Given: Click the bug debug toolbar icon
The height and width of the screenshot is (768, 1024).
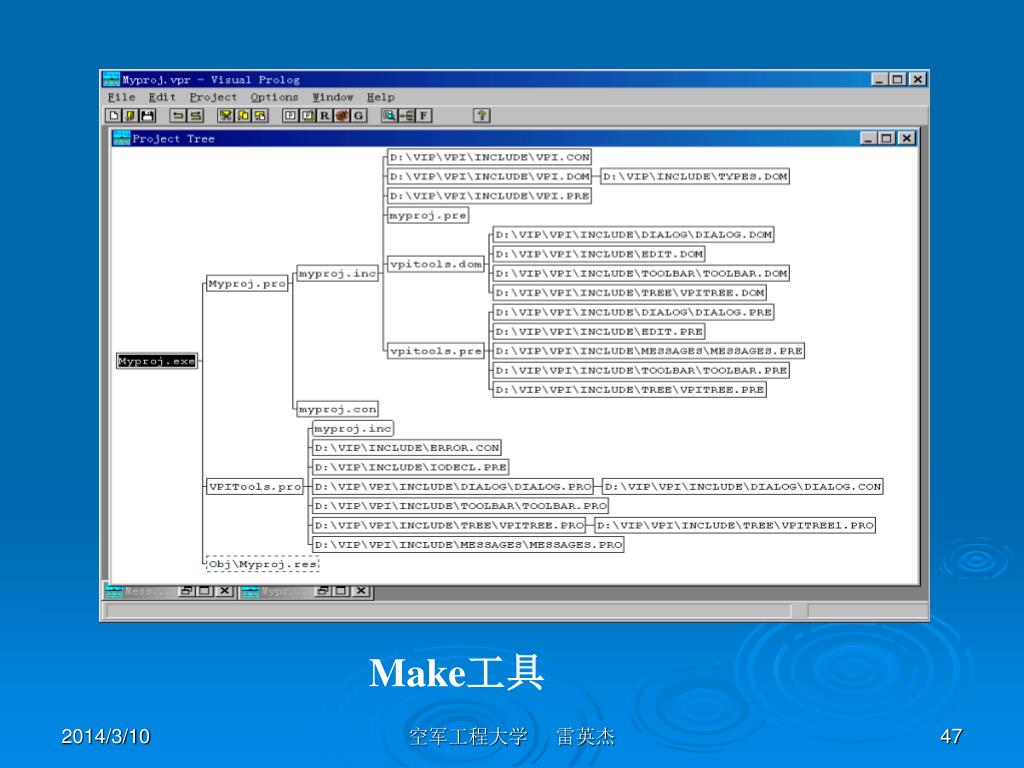Looking at the screenshot, I should coord(341,116).
